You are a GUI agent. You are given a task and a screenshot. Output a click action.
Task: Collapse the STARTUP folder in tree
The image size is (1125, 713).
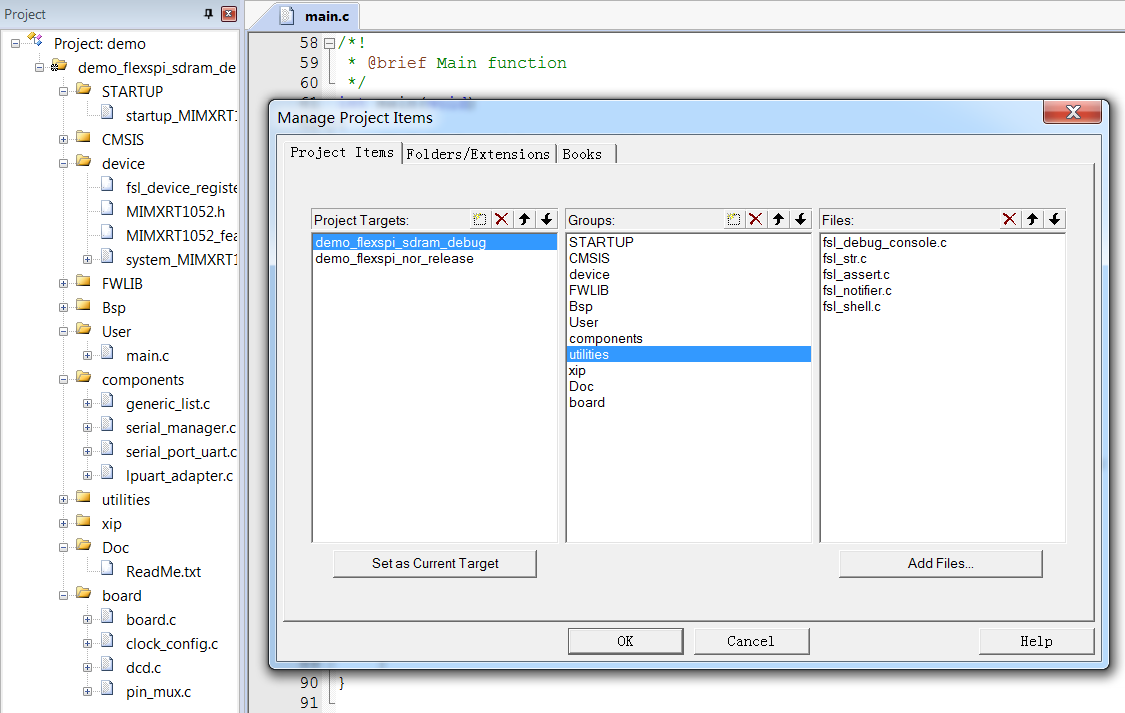click(x=63, y=92)
